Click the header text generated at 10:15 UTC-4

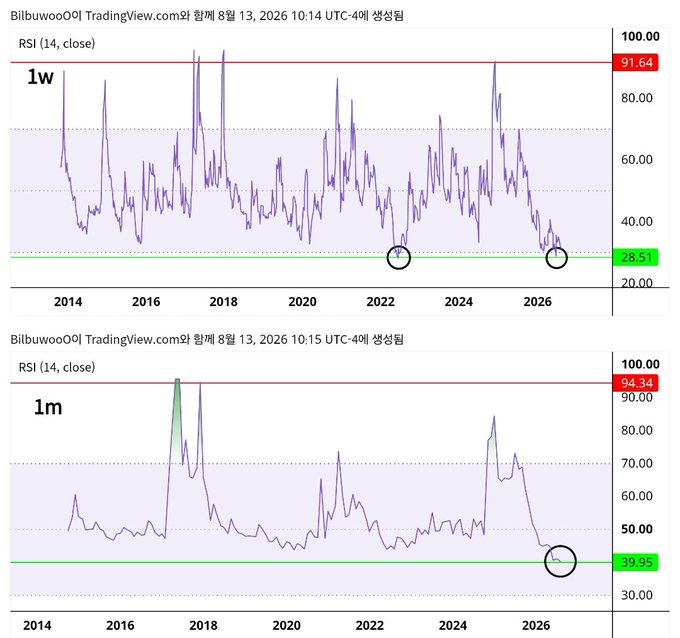pyautogui.click(x=207, y=339)
